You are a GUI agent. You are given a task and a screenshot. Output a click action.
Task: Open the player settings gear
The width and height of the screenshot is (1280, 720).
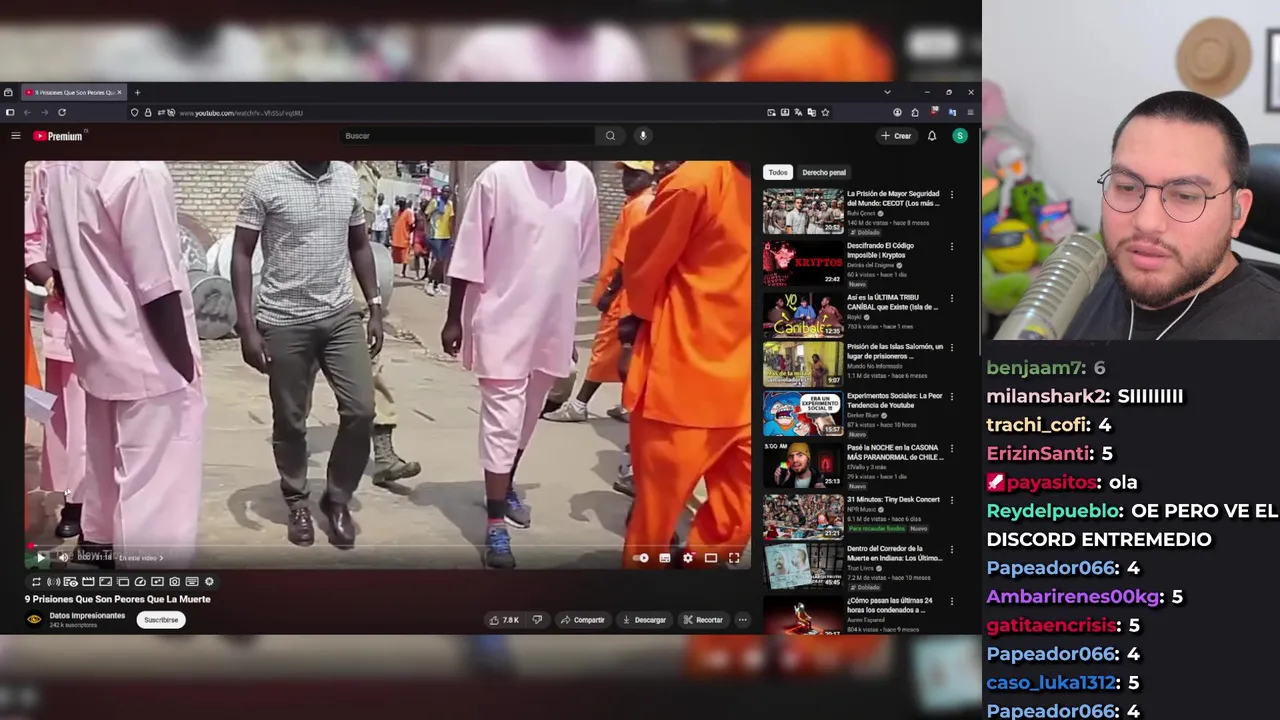688,558
